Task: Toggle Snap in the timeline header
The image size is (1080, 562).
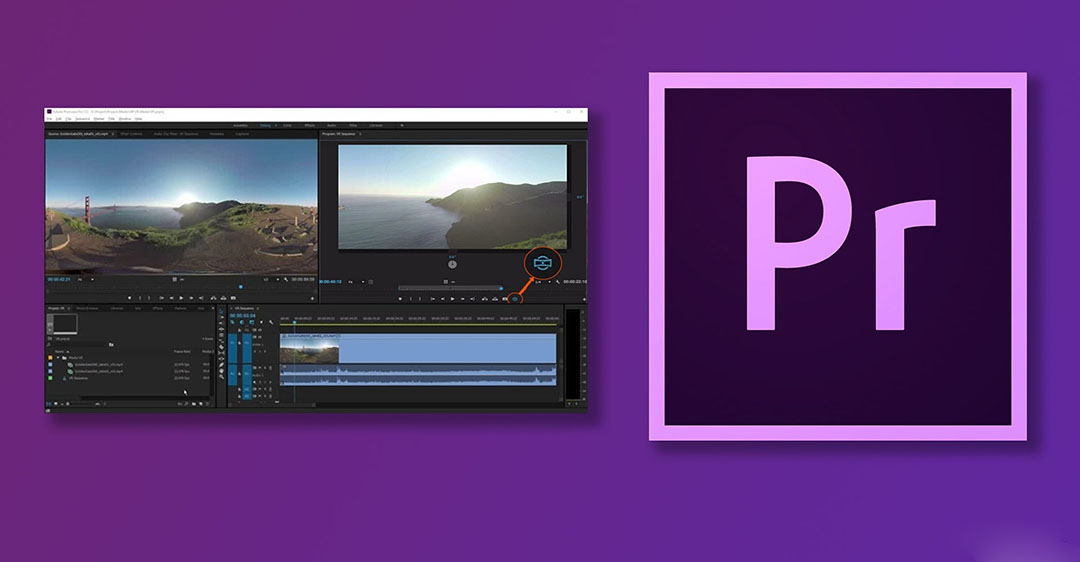Action: click(x=242, y=322)
